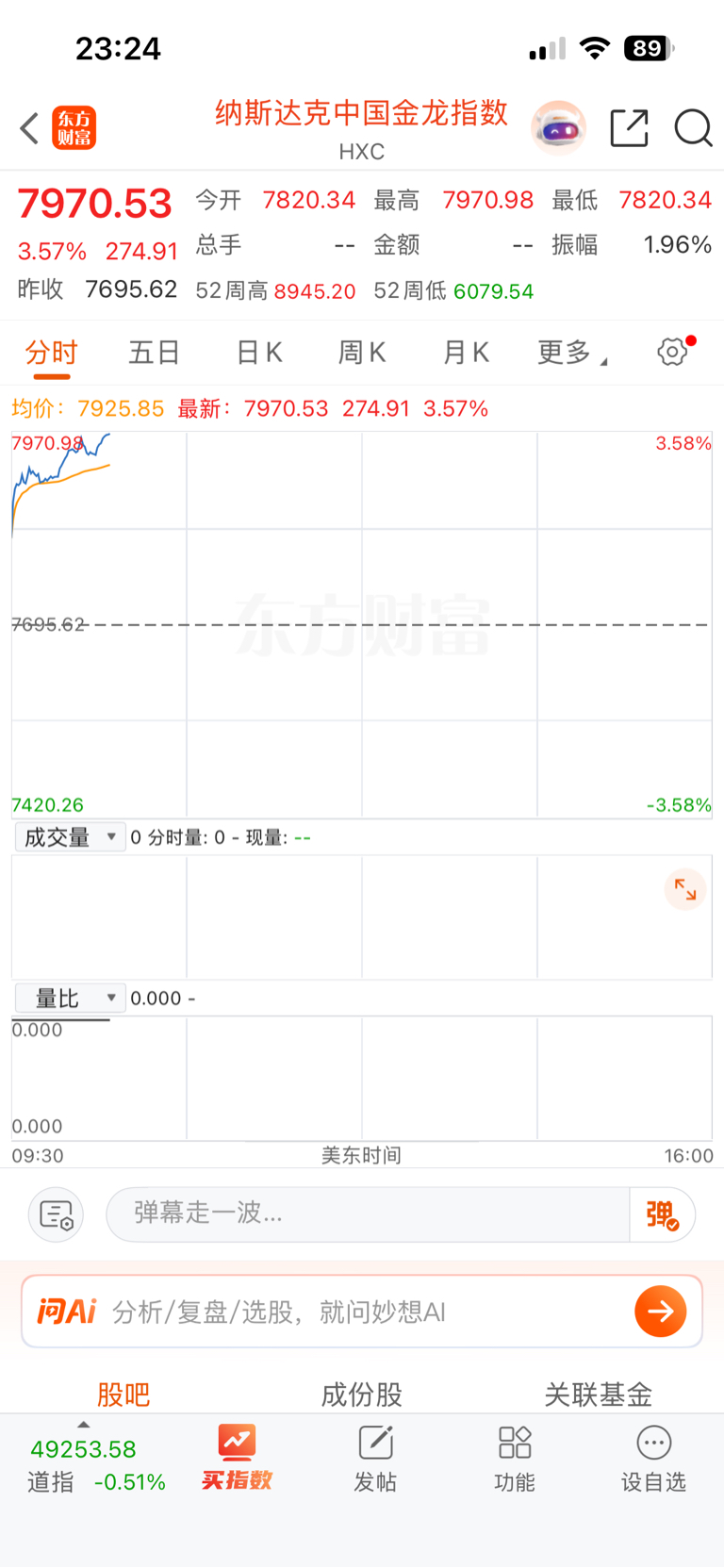Switch to the 日K chart tab
The width and height of the screenshot is (724, 1568).
click(x=258, y=353)
